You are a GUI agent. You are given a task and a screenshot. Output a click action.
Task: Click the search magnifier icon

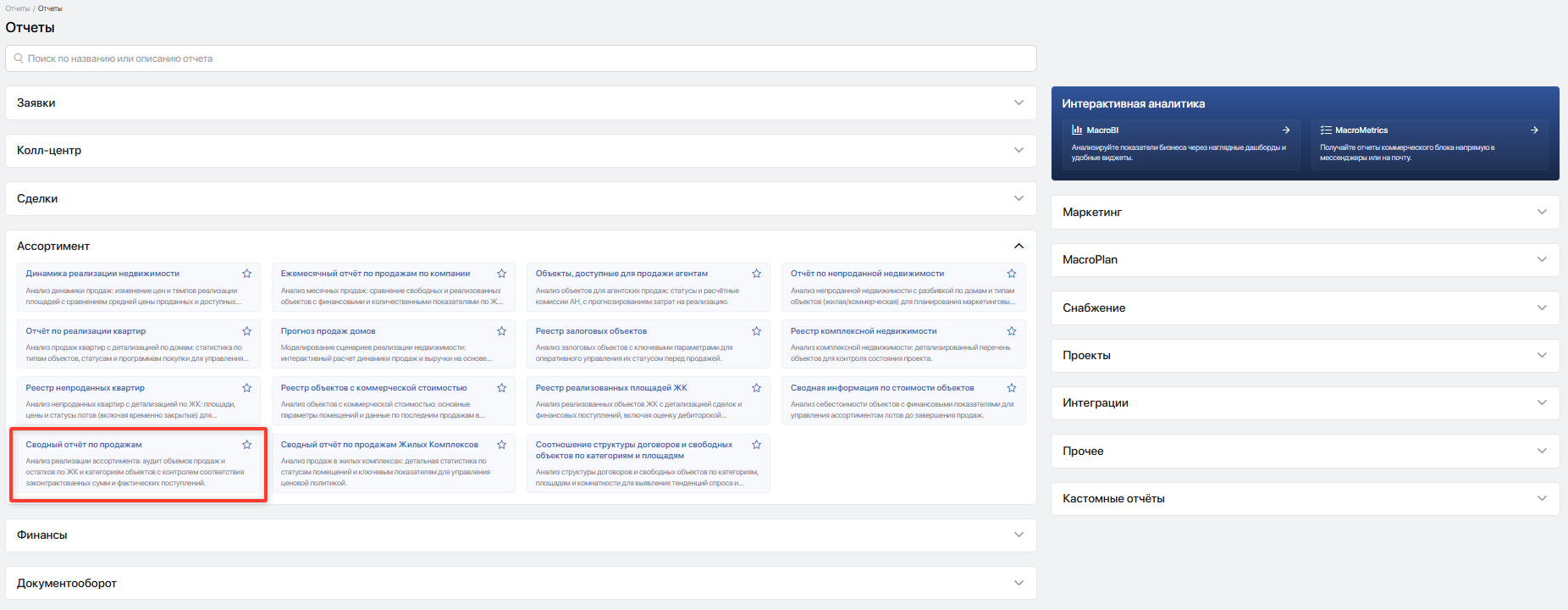pyautogui.click(x=19, y=58)
